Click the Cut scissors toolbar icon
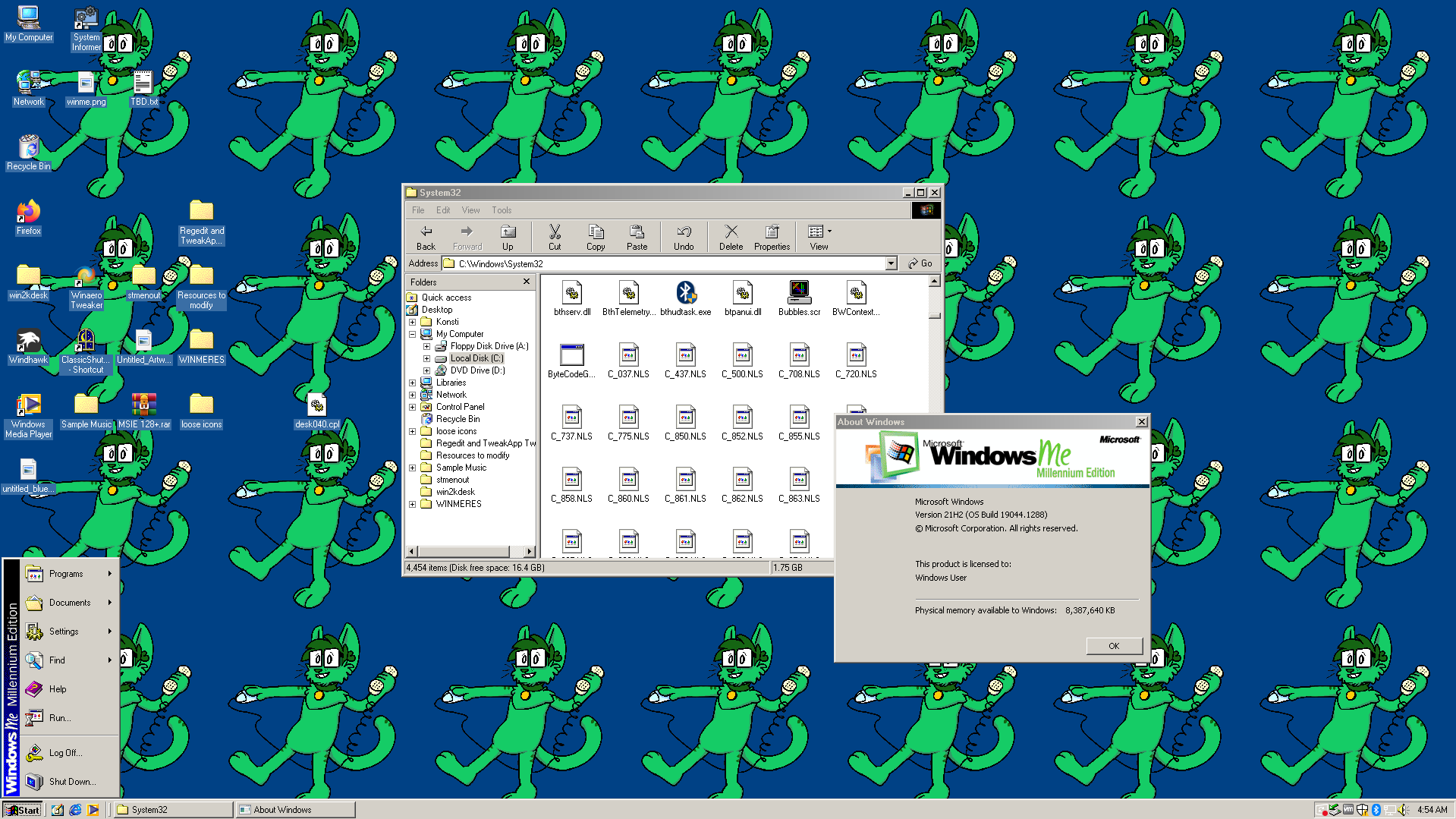Screen dimensions: 1456x819 click(555, 232)
